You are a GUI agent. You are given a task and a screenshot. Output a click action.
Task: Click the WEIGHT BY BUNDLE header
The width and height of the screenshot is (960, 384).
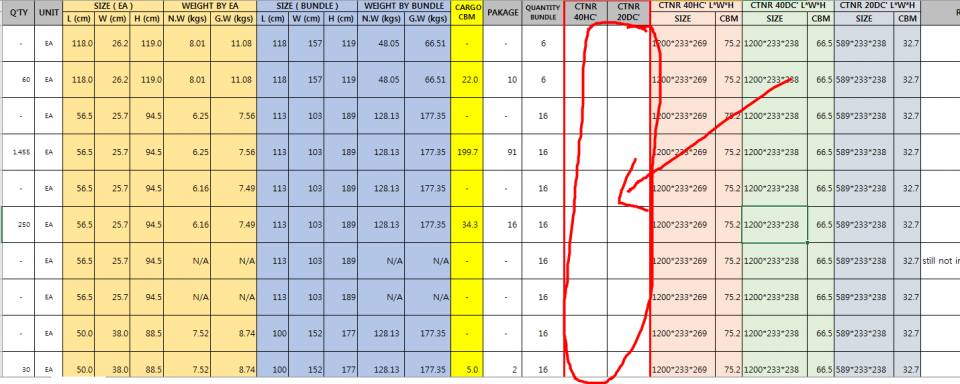404,6
